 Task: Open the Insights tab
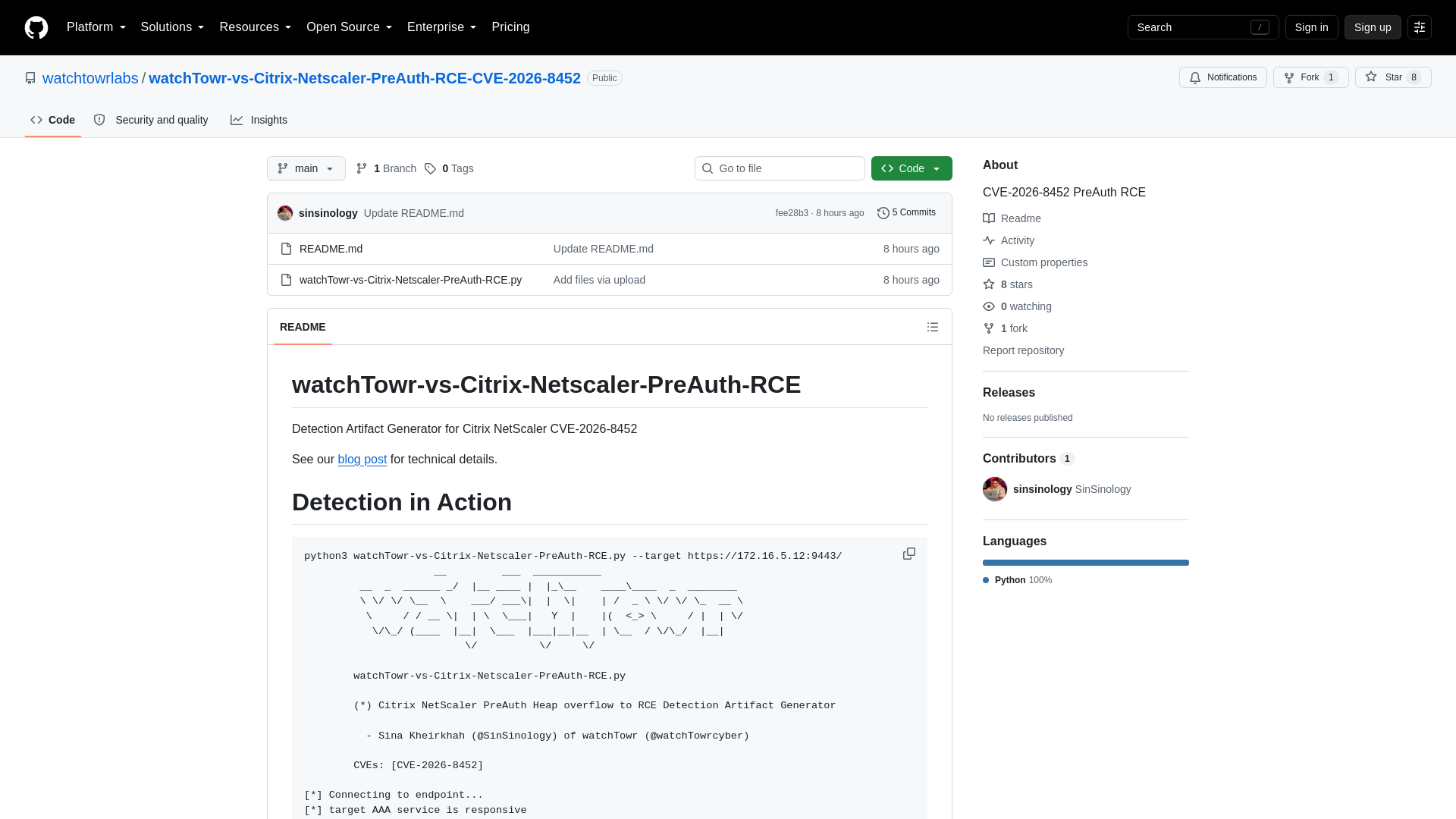[x=259, y=120]
